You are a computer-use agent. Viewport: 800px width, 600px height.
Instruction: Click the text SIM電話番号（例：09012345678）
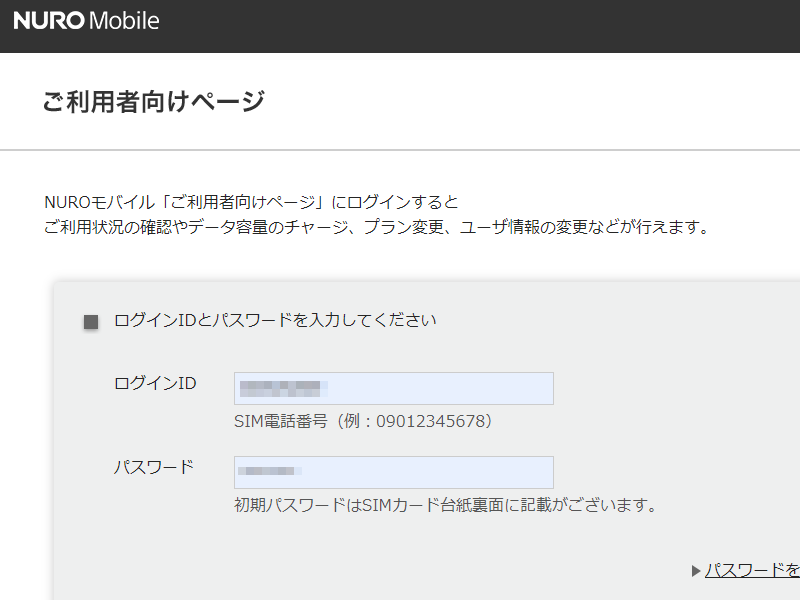[x=363, y=421]
